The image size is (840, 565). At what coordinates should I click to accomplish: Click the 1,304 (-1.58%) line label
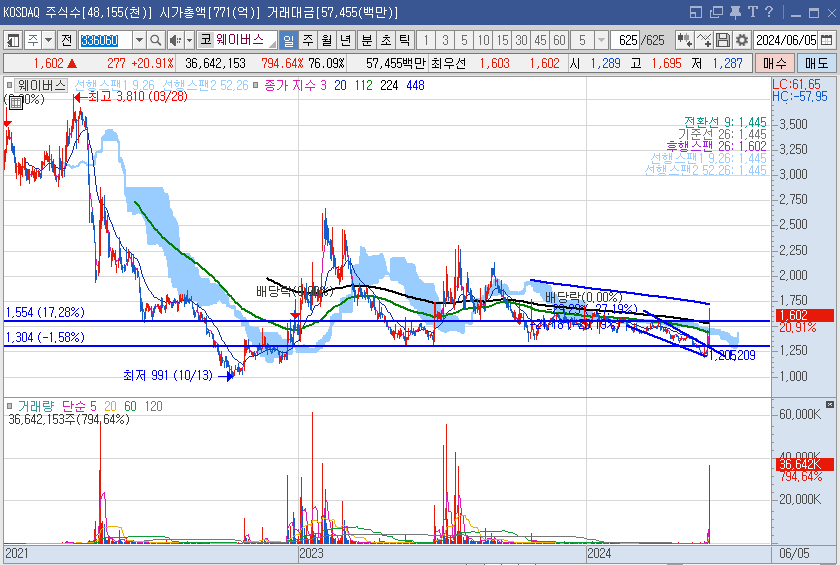pyautogui.click(x=45, y=337)
